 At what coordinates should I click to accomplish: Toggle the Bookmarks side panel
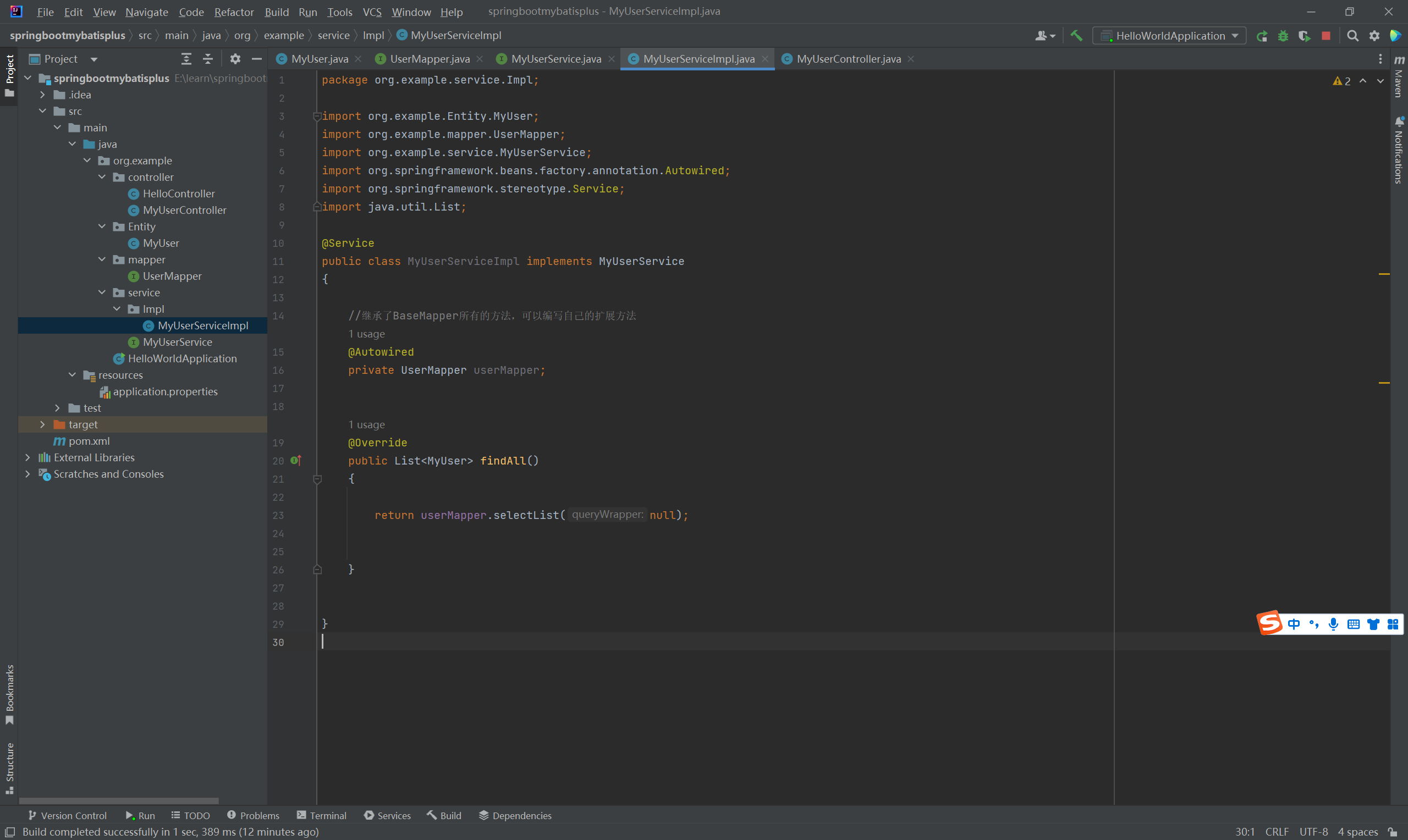[x=9, y=693]
